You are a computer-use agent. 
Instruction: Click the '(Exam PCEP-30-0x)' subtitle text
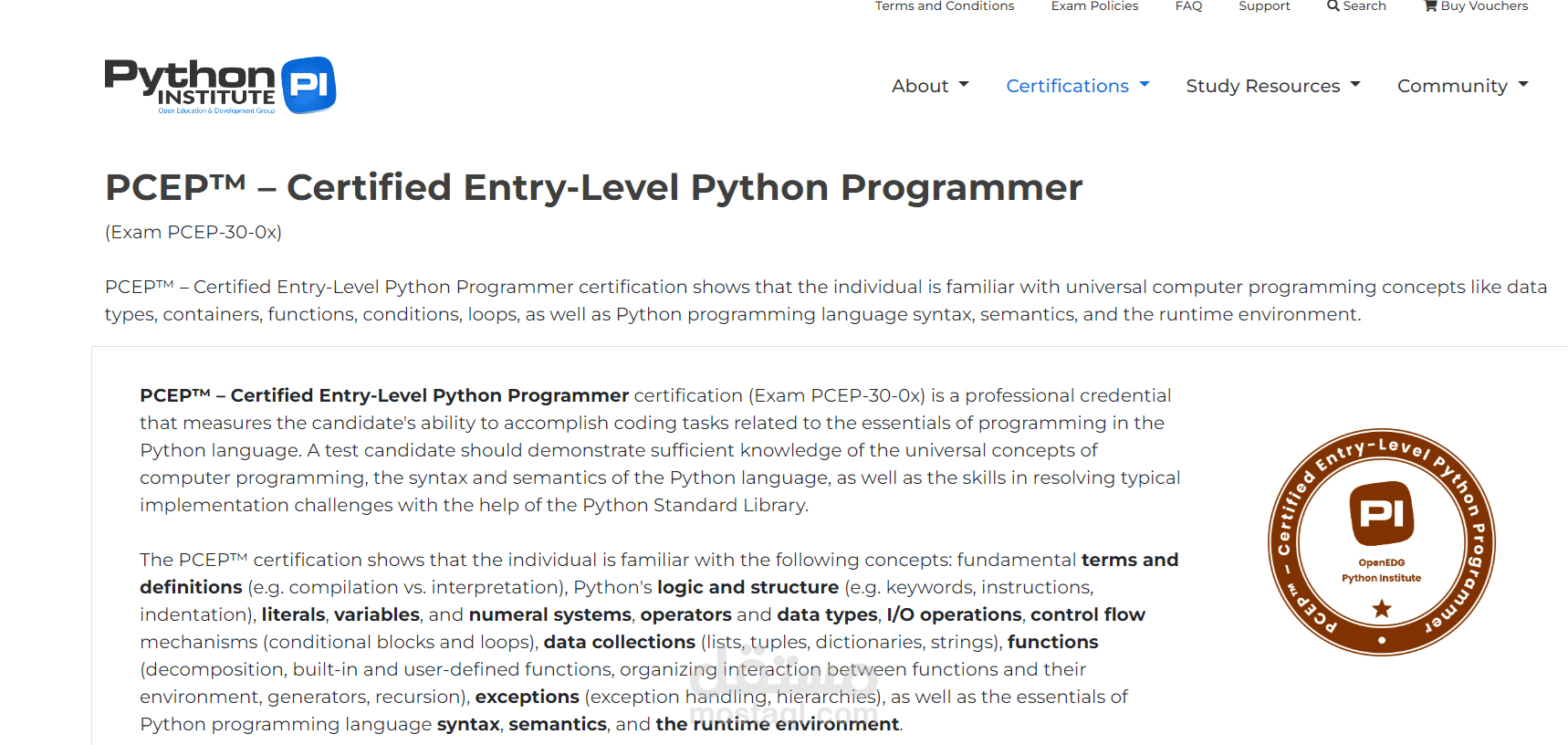(193, 232)
